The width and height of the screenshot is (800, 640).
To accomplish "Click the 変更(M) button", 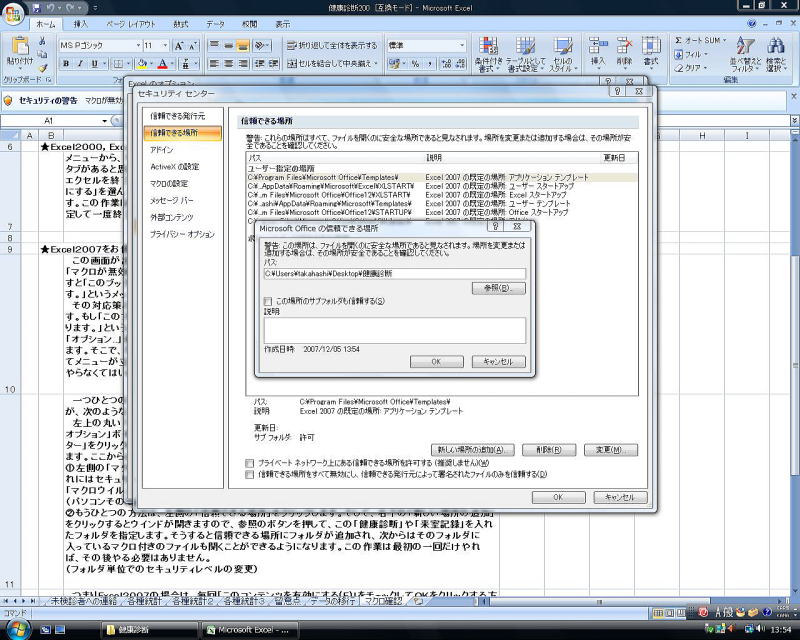I will 611,450.
